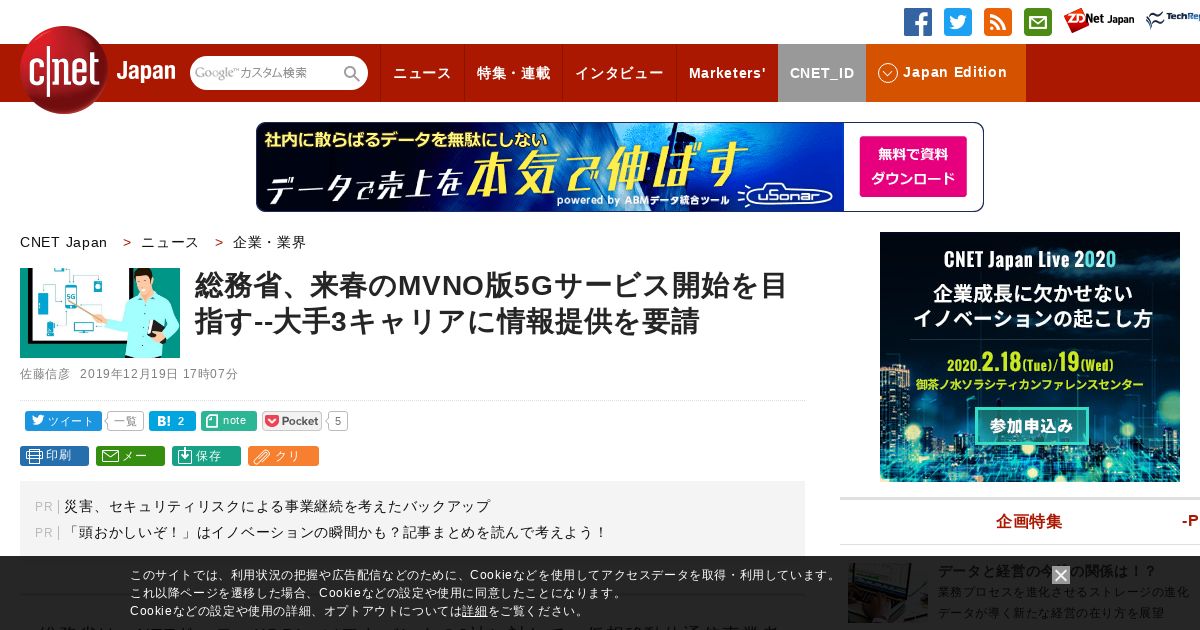Click the 無料で資料ダウンロード pink button

coord(913,167)
